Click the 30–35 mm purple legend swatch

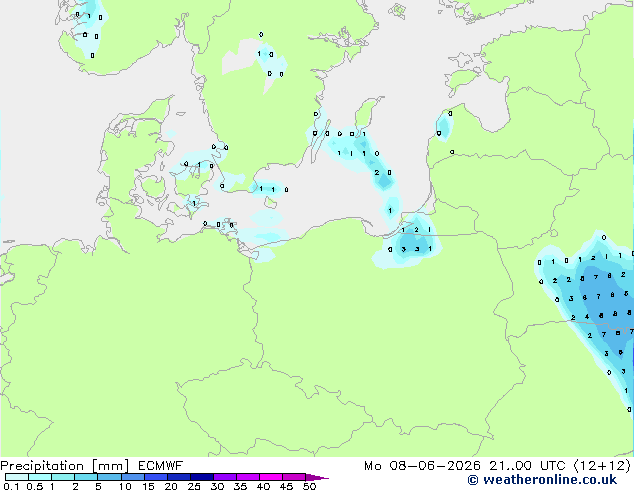tap(225, 477)
